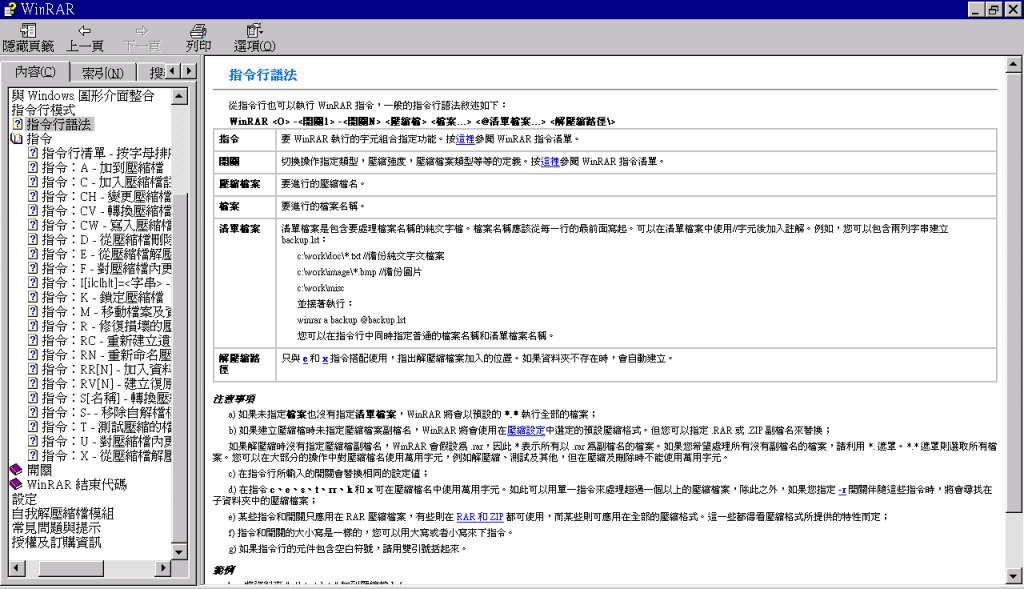Click page icon for 指令：RV[N] - 建立復原

pos(33,383)
